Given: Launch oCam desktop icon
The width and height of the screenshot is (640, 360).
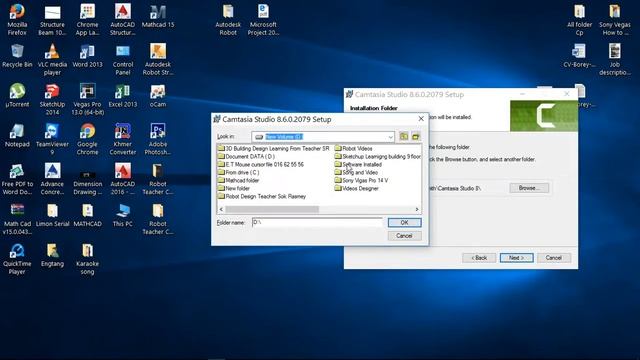Looking at the screenshot, I should click(158, 96).
